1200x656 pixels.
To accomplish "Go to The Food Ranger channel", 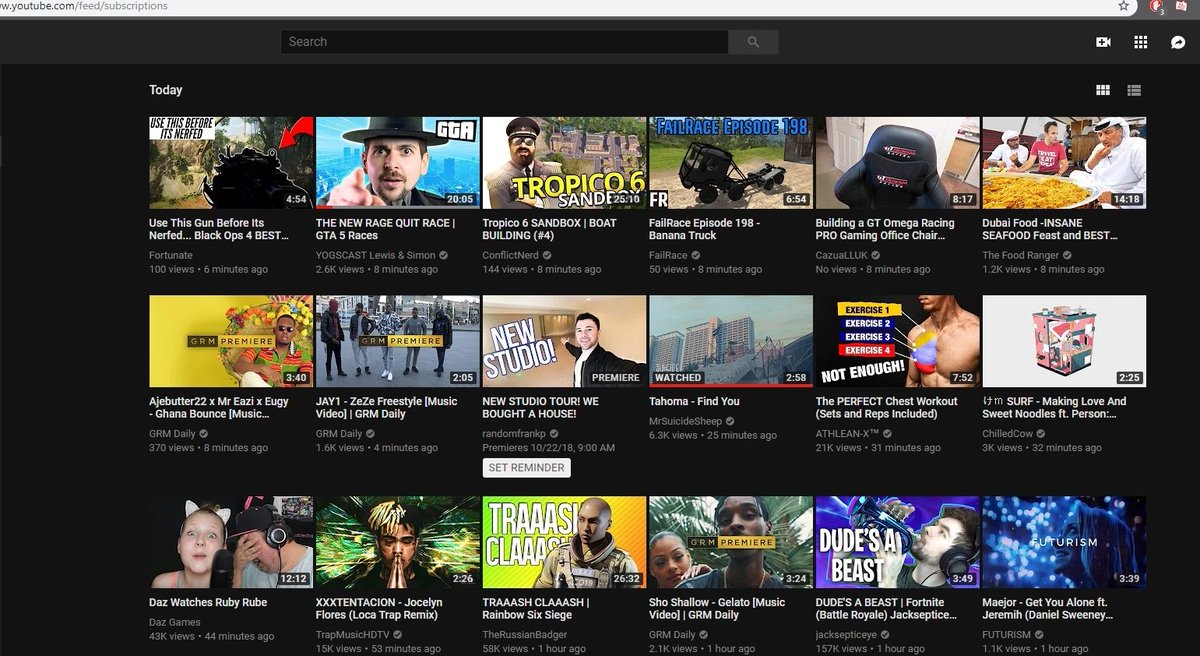I will [x=1022, y=256].
